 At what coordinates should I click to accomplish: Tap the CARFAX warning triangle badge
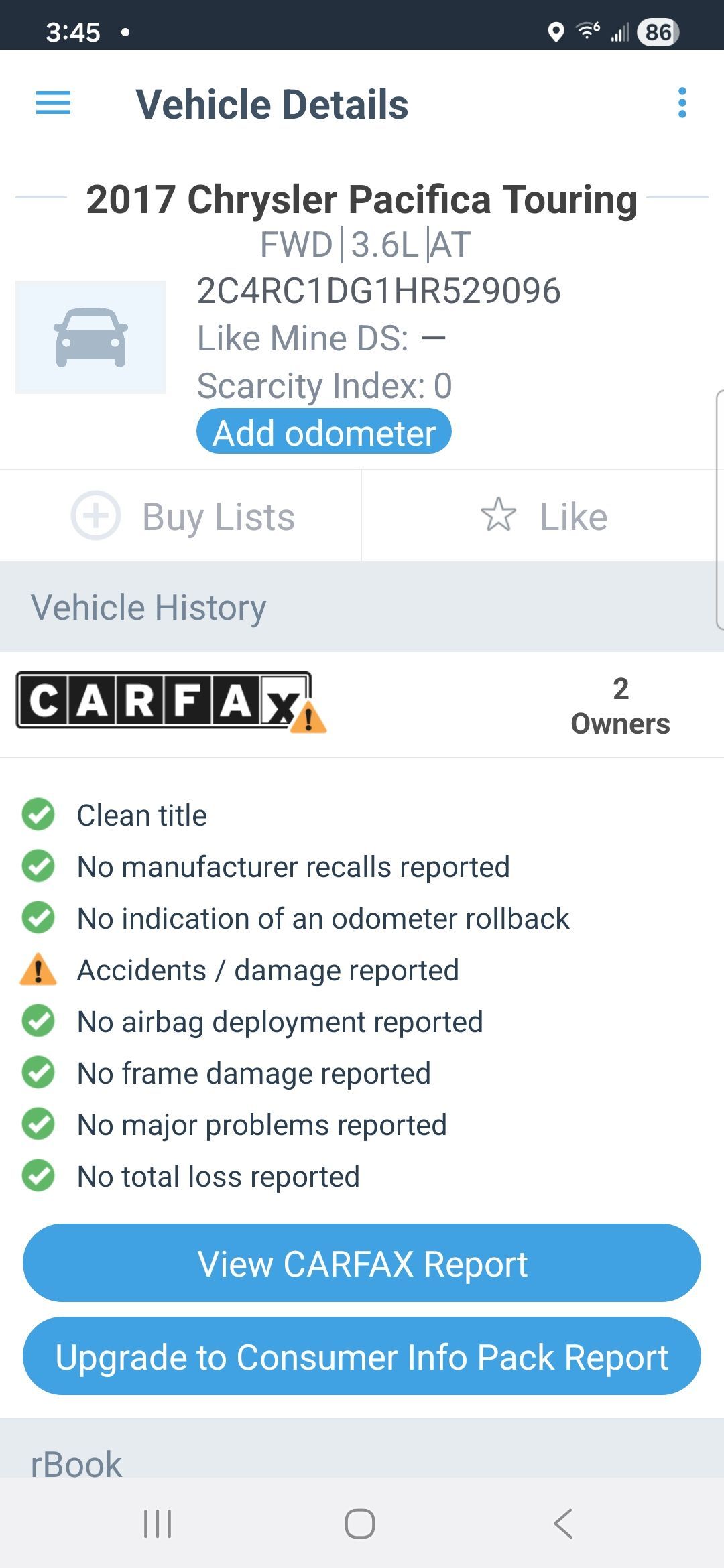[x=308, y=718]
